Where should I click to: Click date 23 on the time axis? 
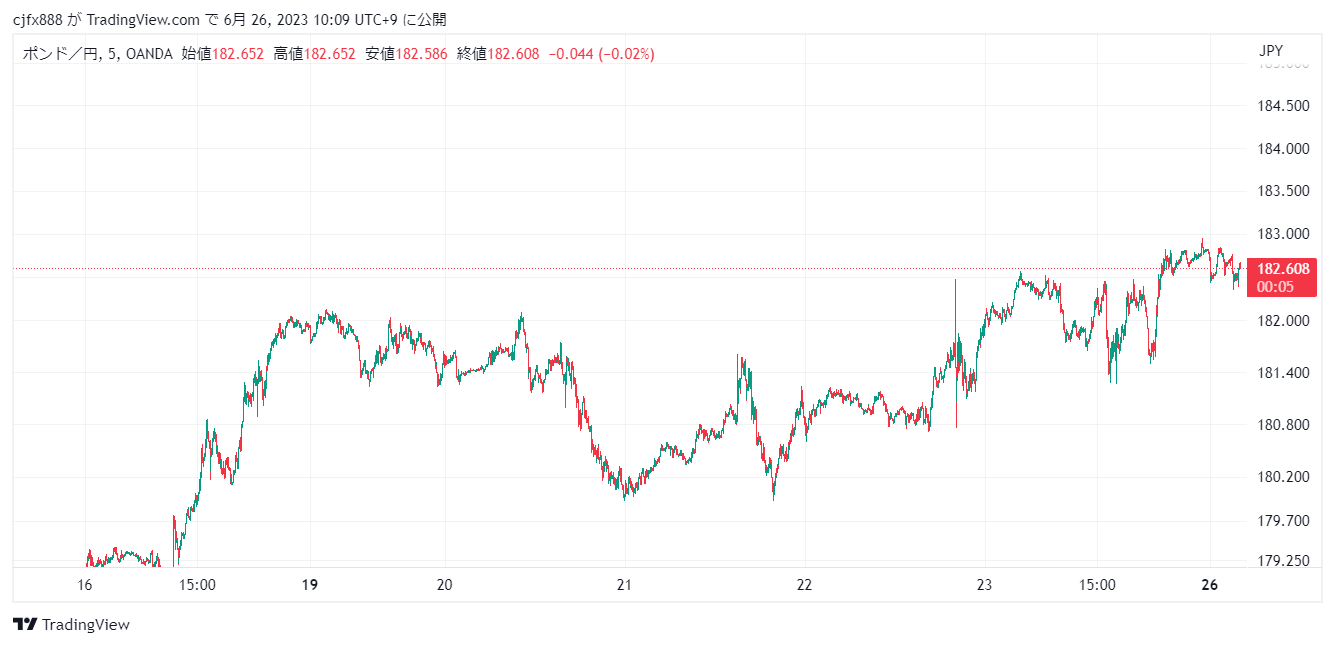pyautogui.click(x=984, y=584)
